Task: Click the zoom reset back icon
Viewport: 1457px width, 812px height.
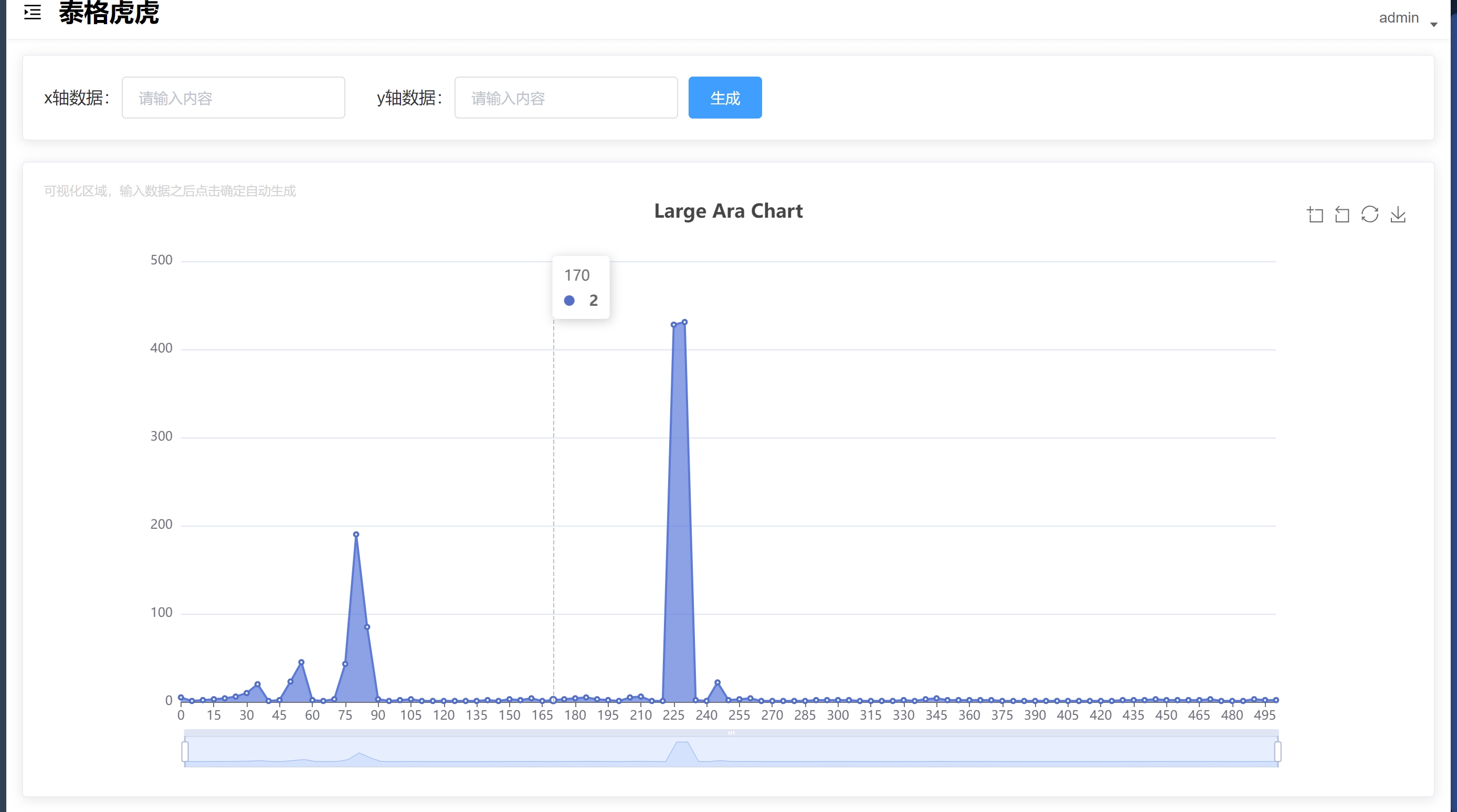Action: click(1342, 215)
